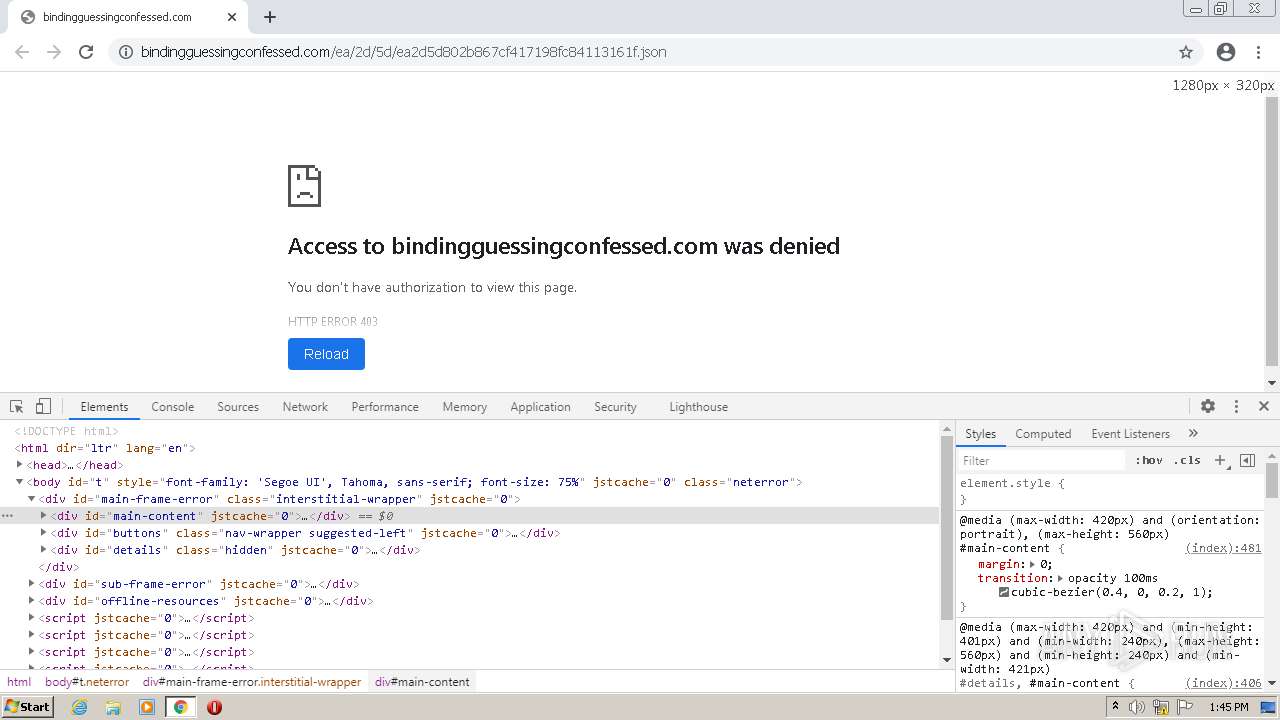Collapse the main-frame-error div node

[31, 499]
